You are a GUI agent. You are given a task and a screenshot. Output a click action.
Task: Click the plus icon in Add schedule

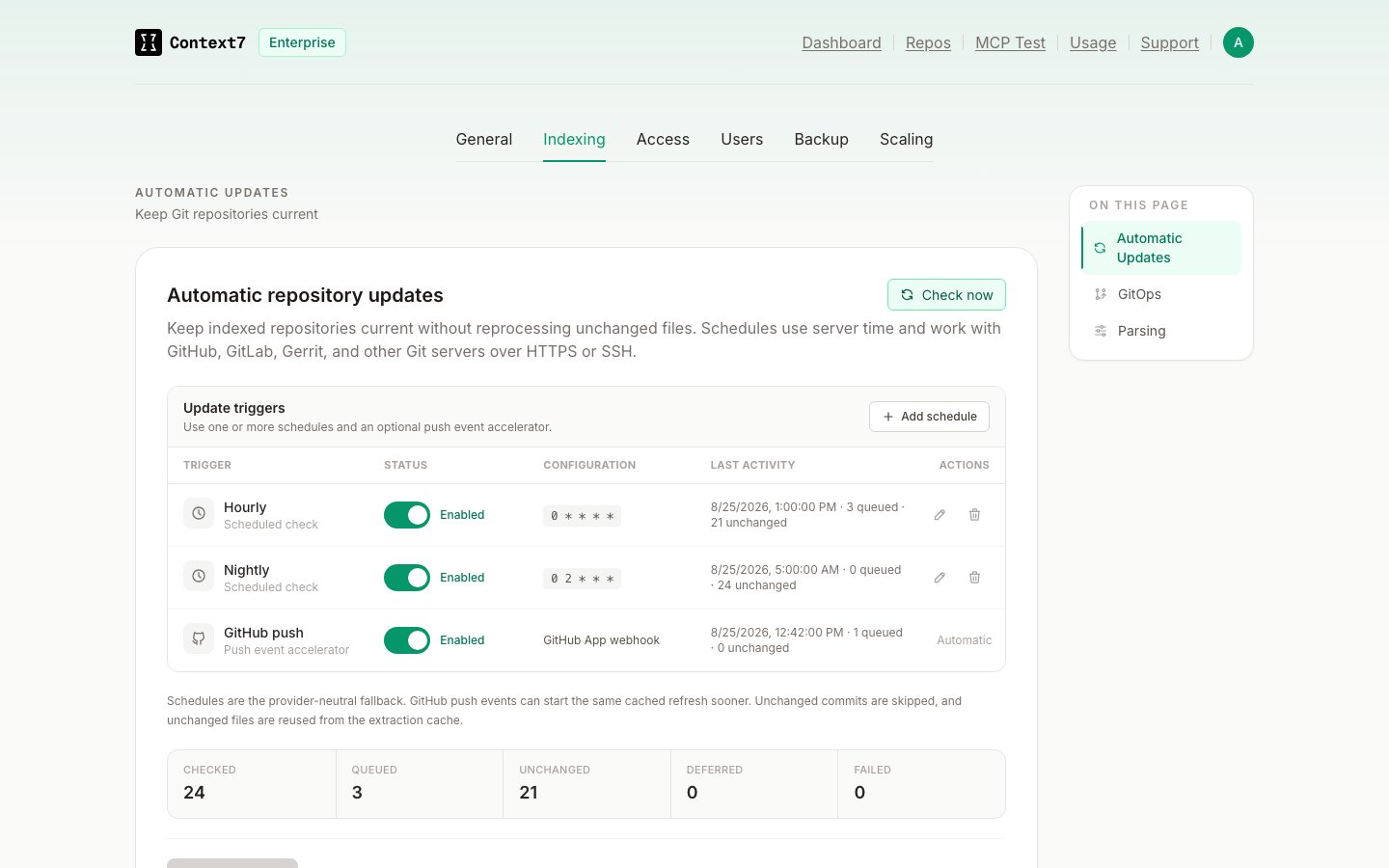pos(888,417)
